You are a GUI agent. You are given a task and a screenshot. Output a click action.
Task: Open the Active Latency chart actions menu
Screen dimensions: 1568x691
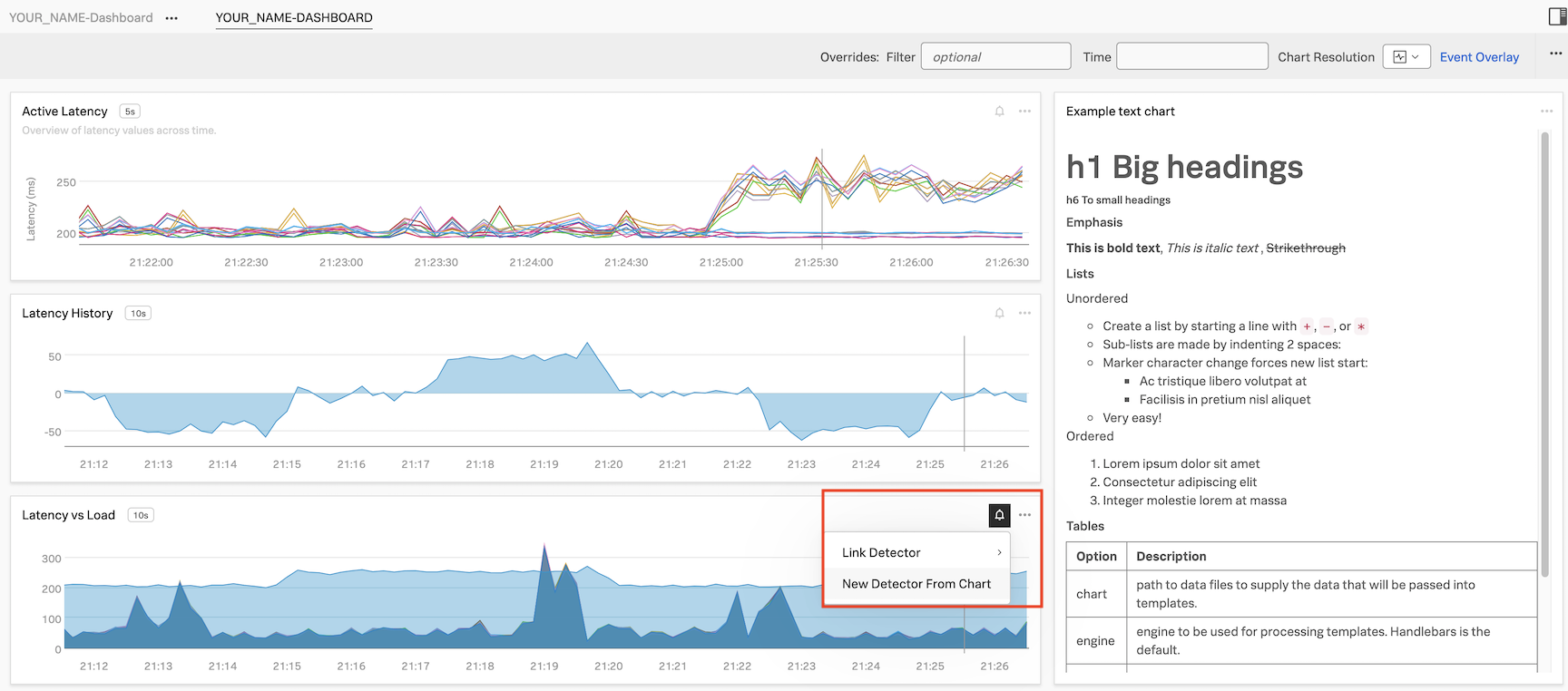(x=1024, y=112)
